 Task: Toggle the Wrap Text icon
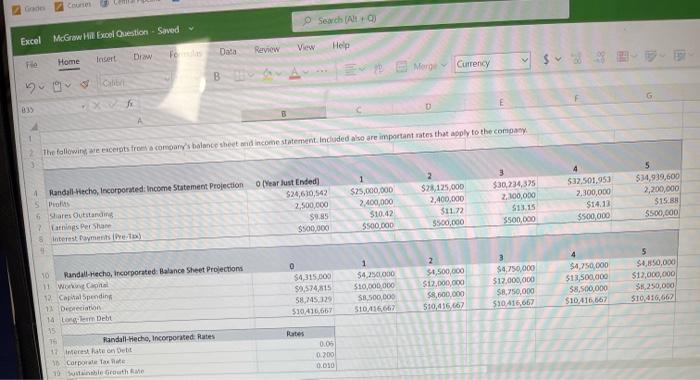click(x=378, y=68)
